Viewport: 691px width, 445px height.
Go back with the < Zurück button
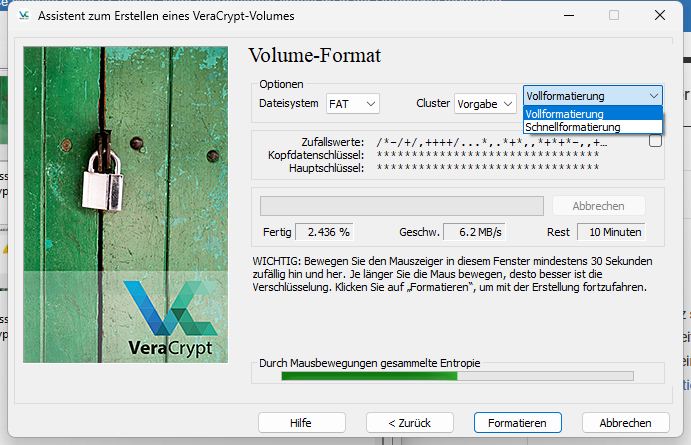click(409, 423)
